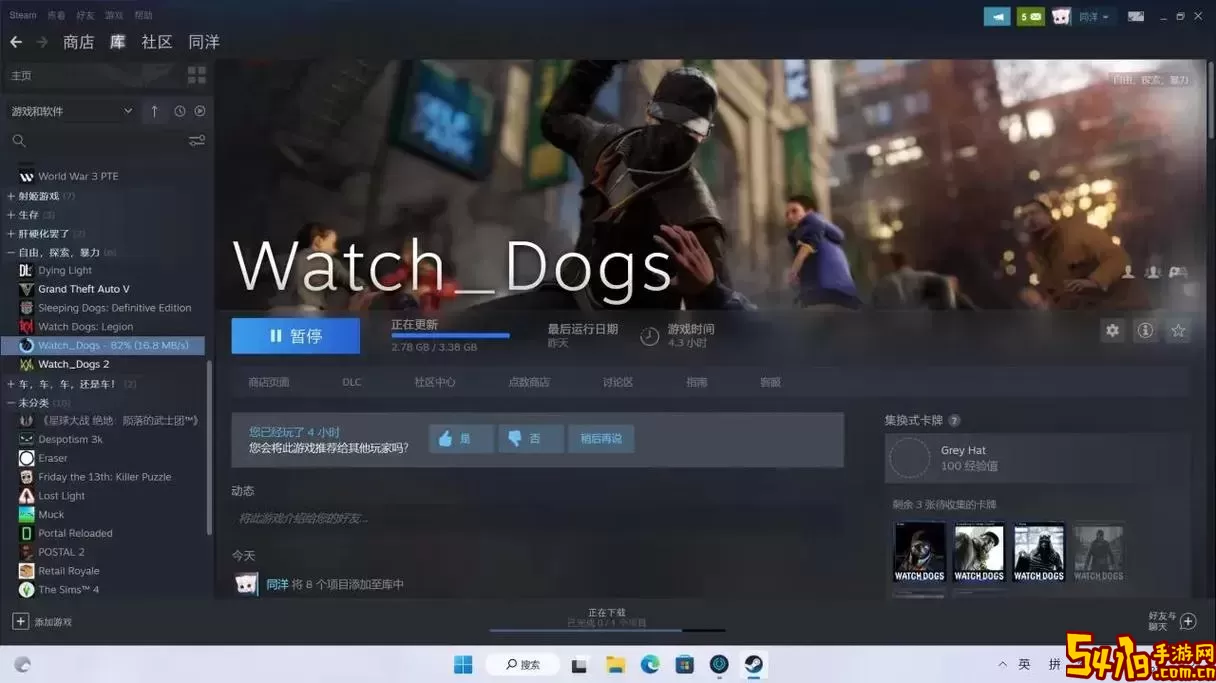The width and height of the screenshot is (1216, 683).
Task: Click the 游戏时间 clock icon
Action: (649, 336)
